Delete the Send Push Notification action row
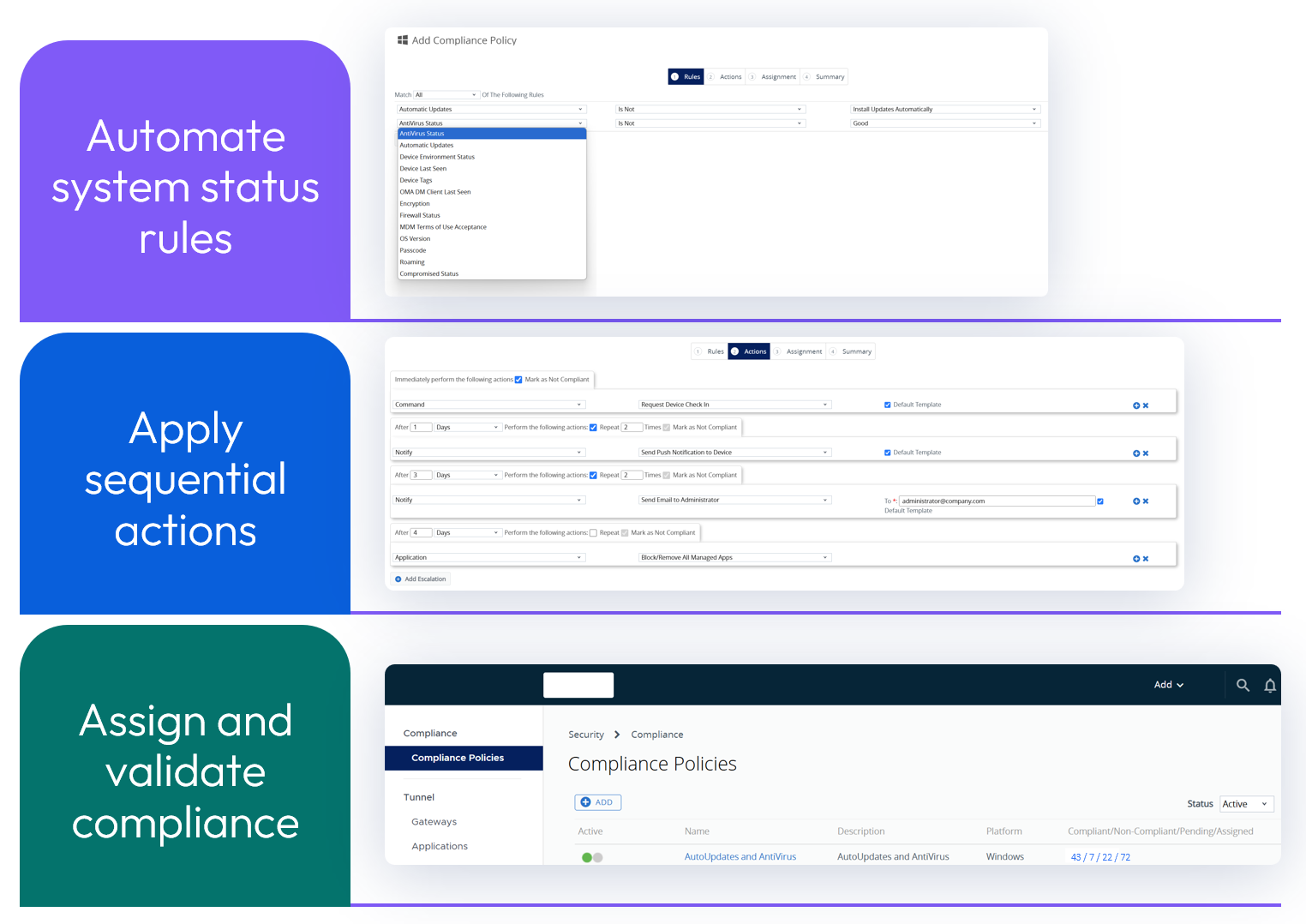 pyautogui.click(x=1146, y=453)
